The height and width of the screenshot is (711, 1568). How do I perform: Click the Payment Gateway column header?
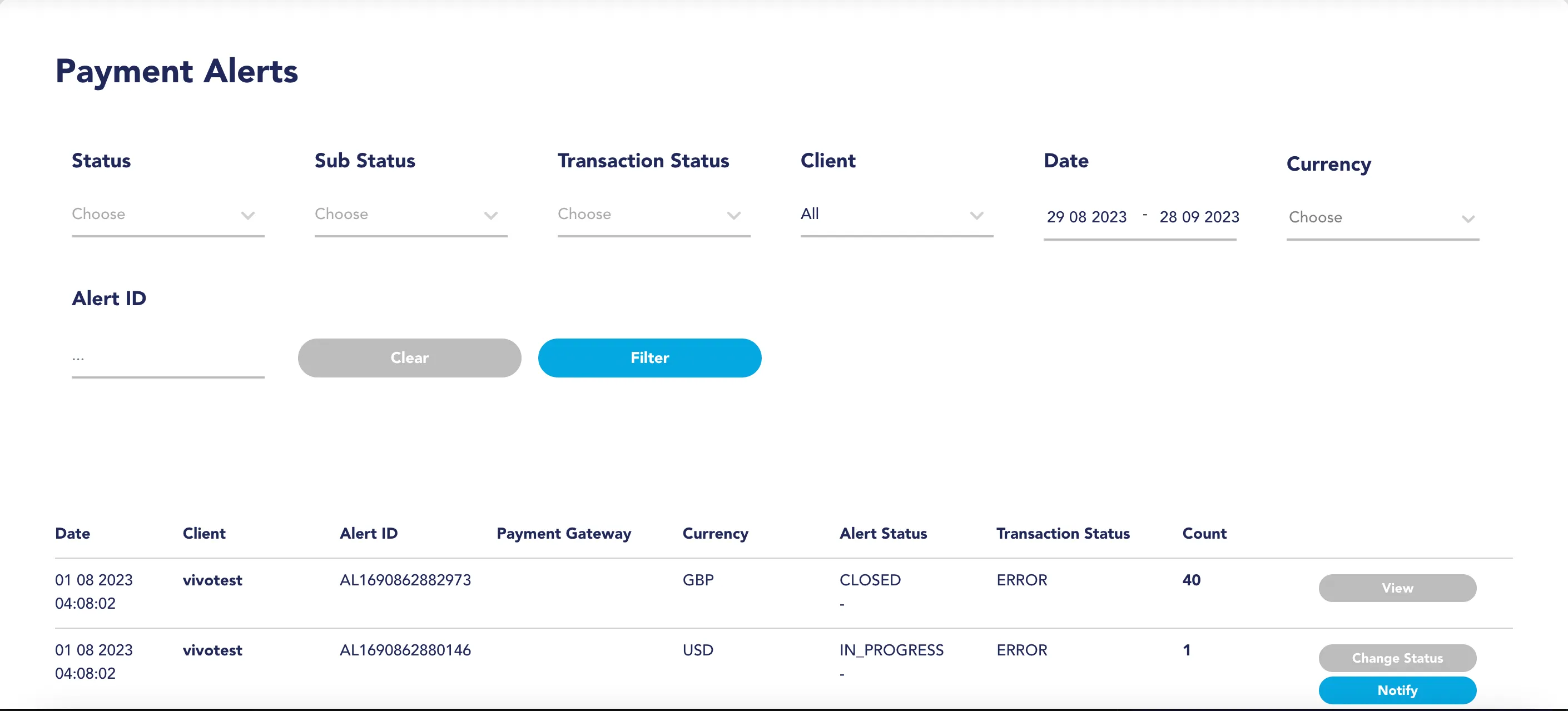point(563,534)
